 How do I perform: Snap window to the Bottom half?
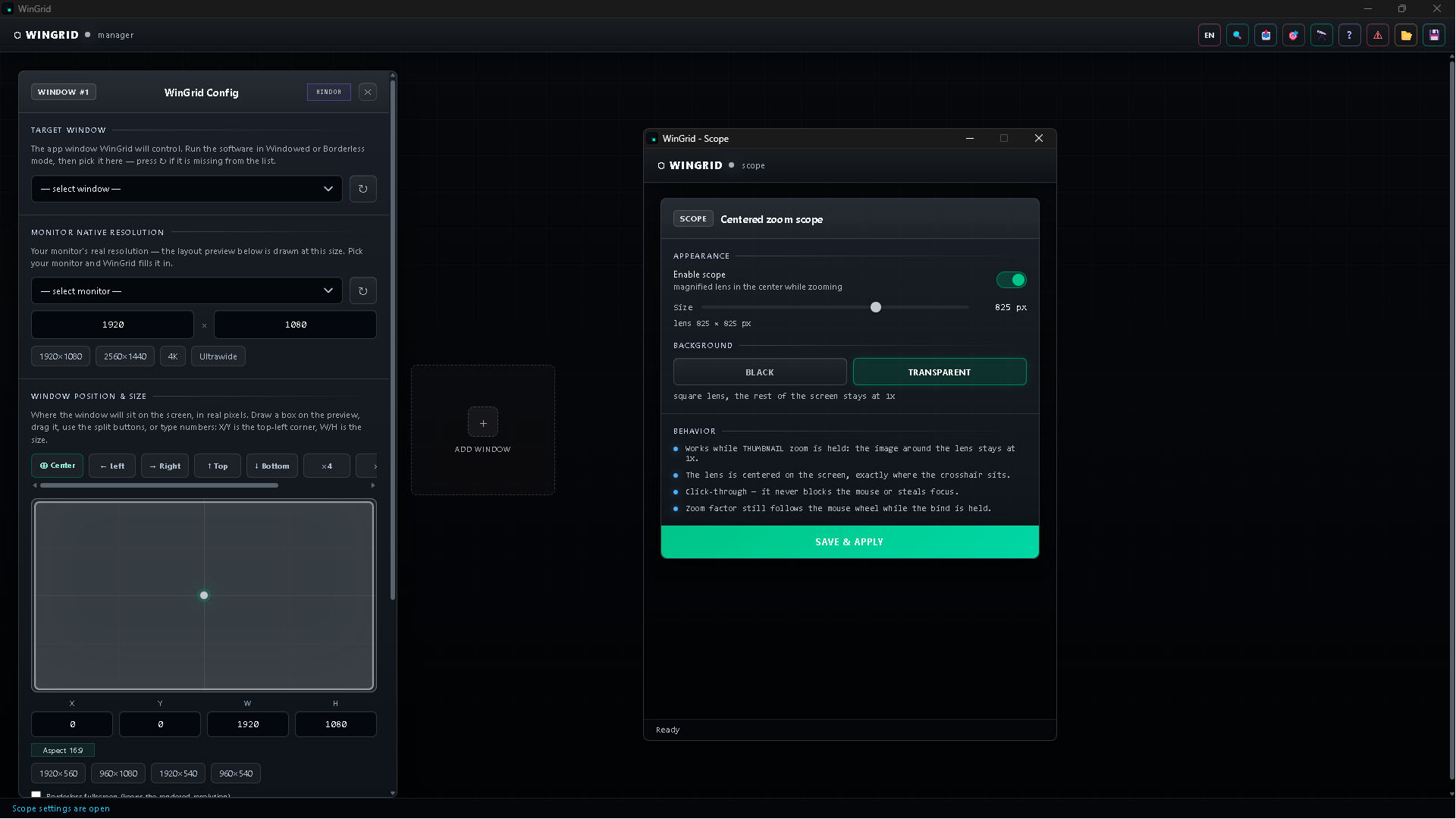[272, 466]
